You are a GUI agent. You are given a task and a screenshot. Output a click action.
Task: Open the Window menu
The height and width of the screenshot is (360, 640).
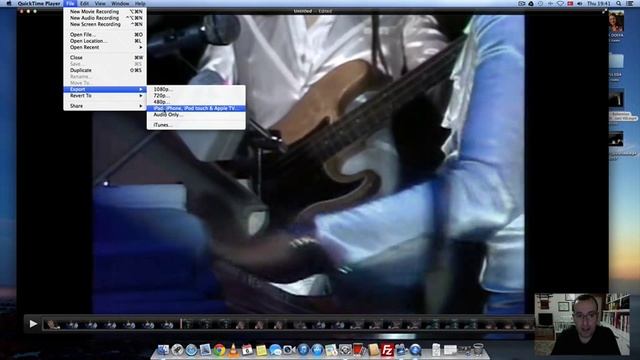(x=120, y=3)
